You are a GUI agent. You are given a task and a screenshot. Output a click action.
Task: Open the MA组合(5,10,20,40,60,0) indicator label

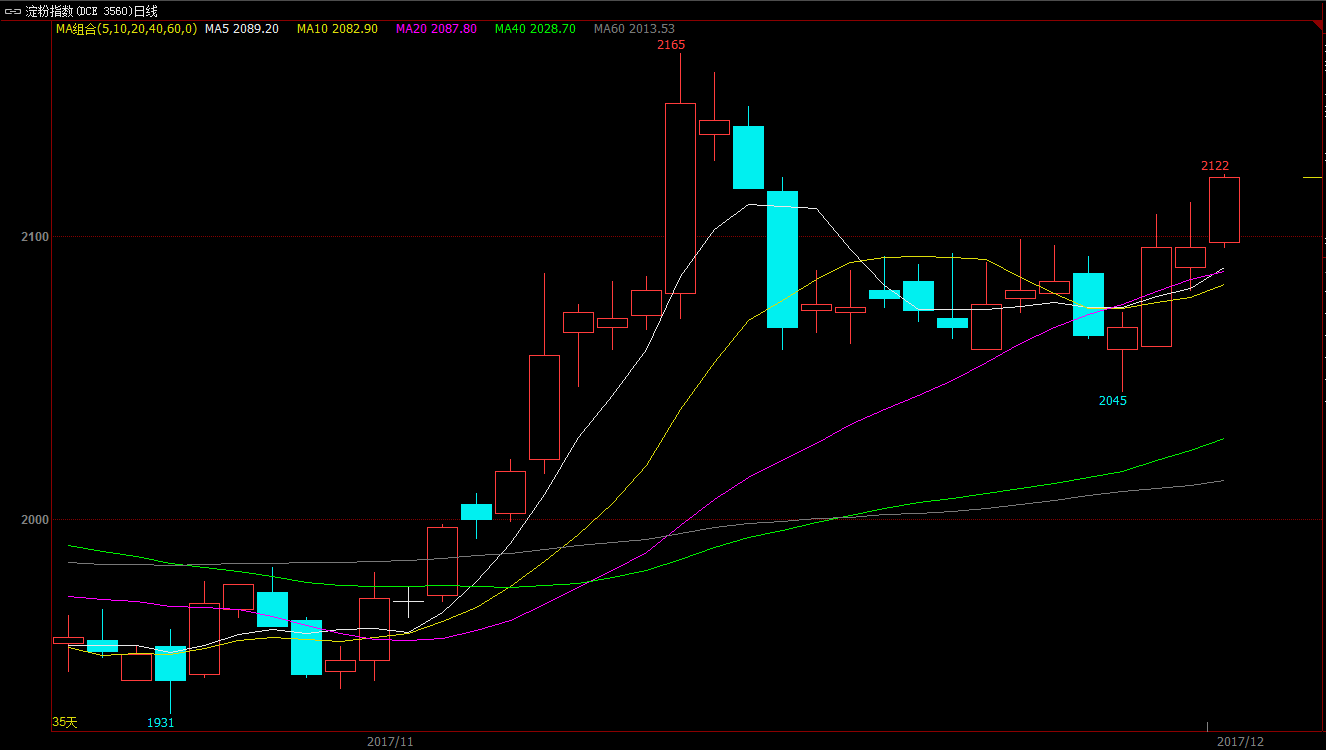click(126, 29)
